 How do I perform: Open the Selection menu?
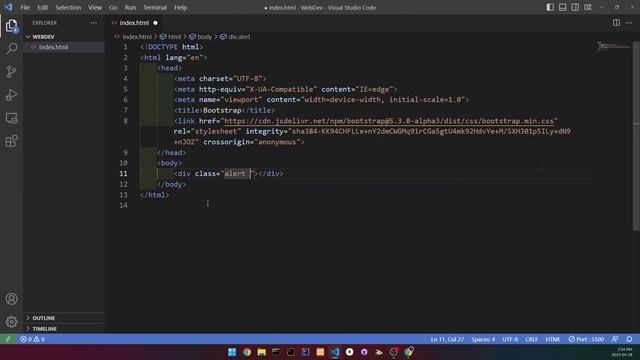[x=68, y=7]
